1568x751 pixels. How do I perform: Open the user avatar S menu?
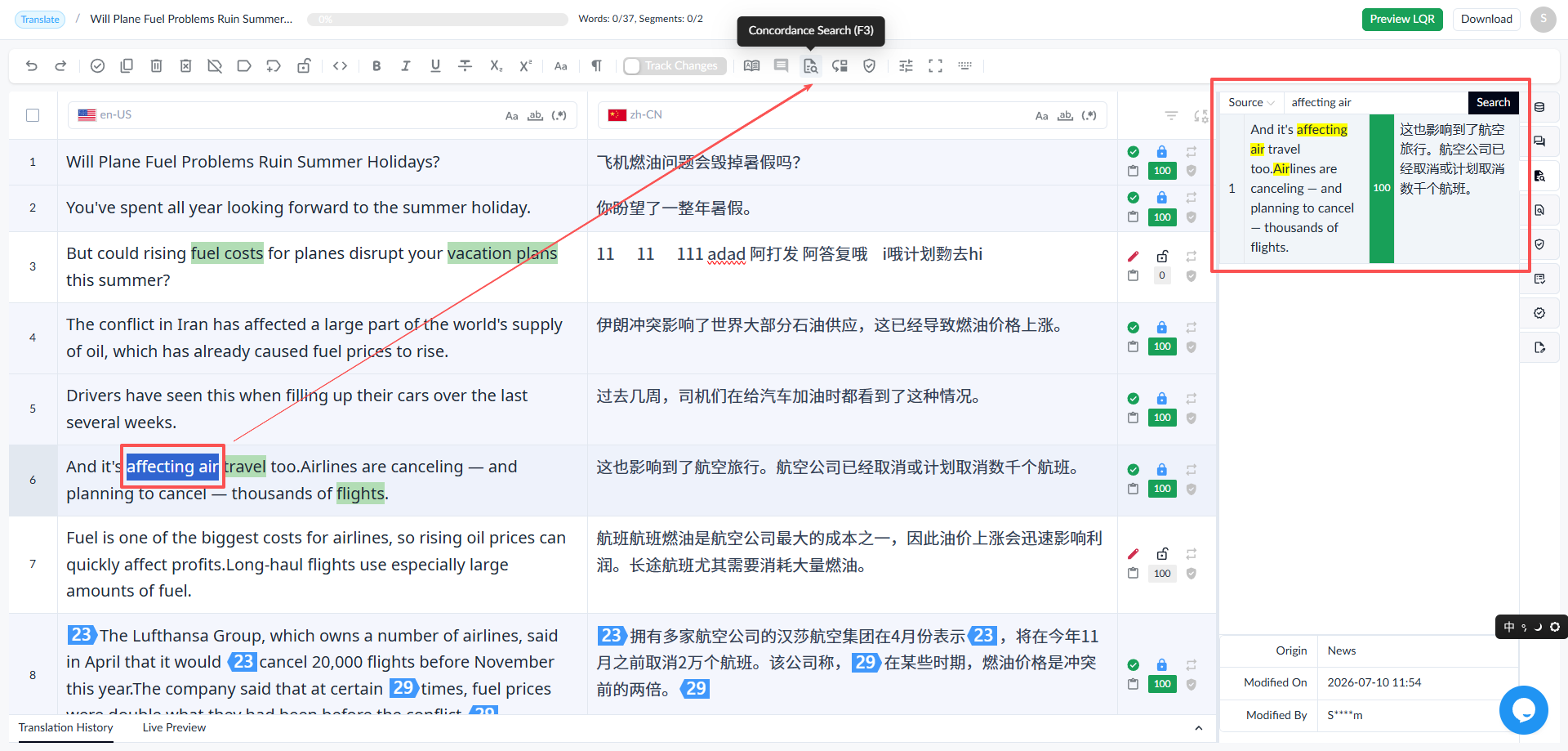pyautogui.click(x=1543, y=20)
